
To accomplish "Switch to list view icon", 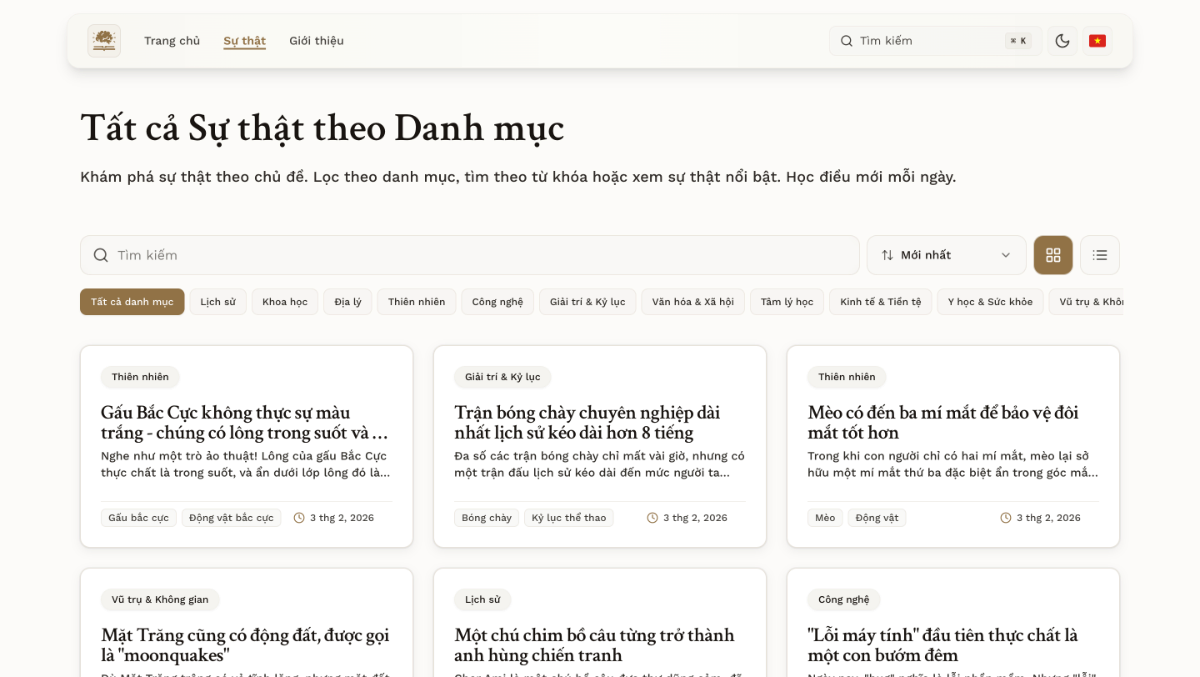I will point(1100,255).
